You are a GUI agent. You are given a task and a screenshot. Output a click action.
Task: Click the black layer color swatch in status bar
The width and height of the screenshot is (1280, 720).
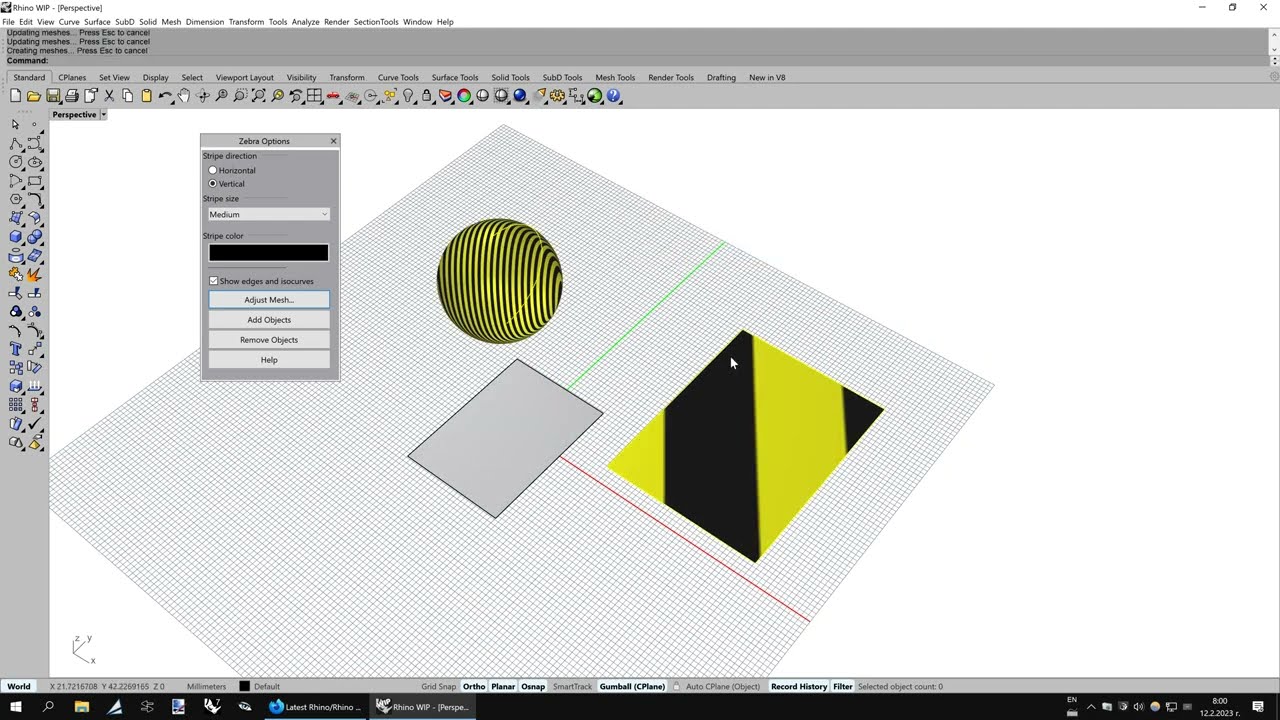coord(244,686)
